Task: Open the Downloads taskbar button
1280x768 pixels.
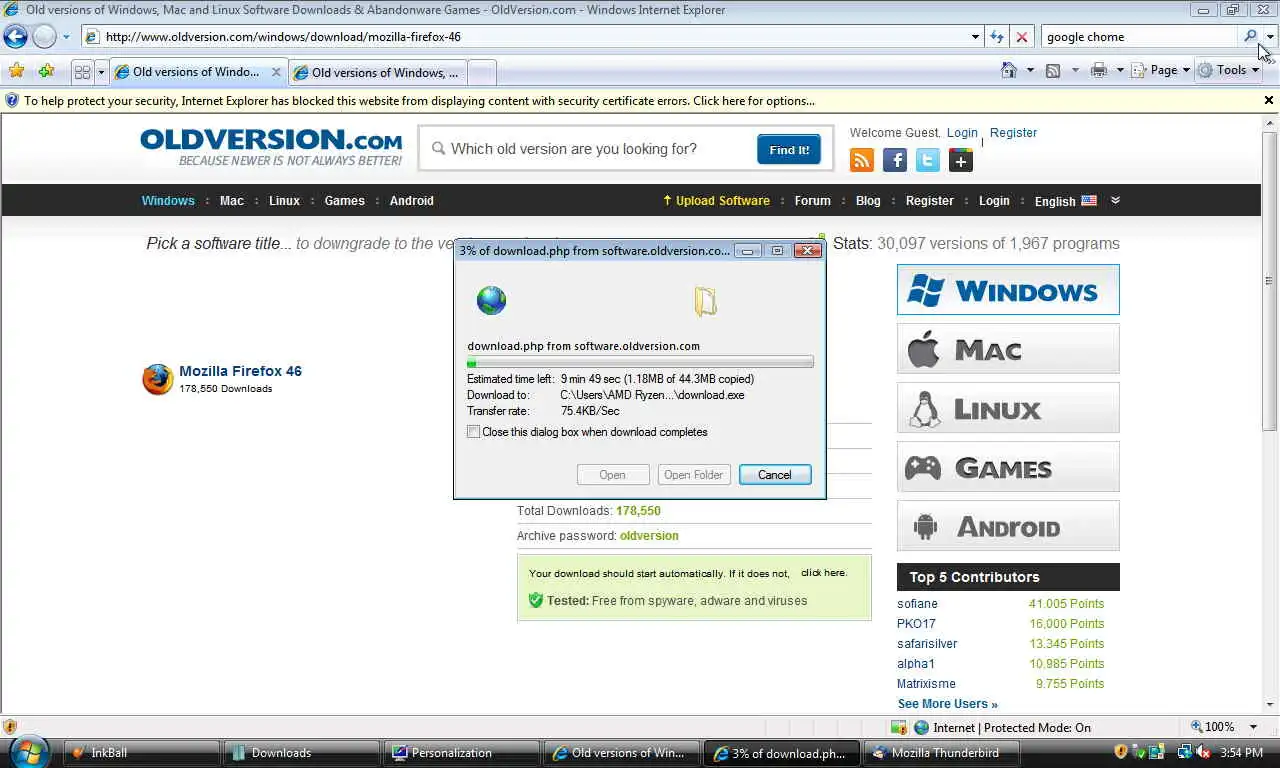Action: coord(301,753)
